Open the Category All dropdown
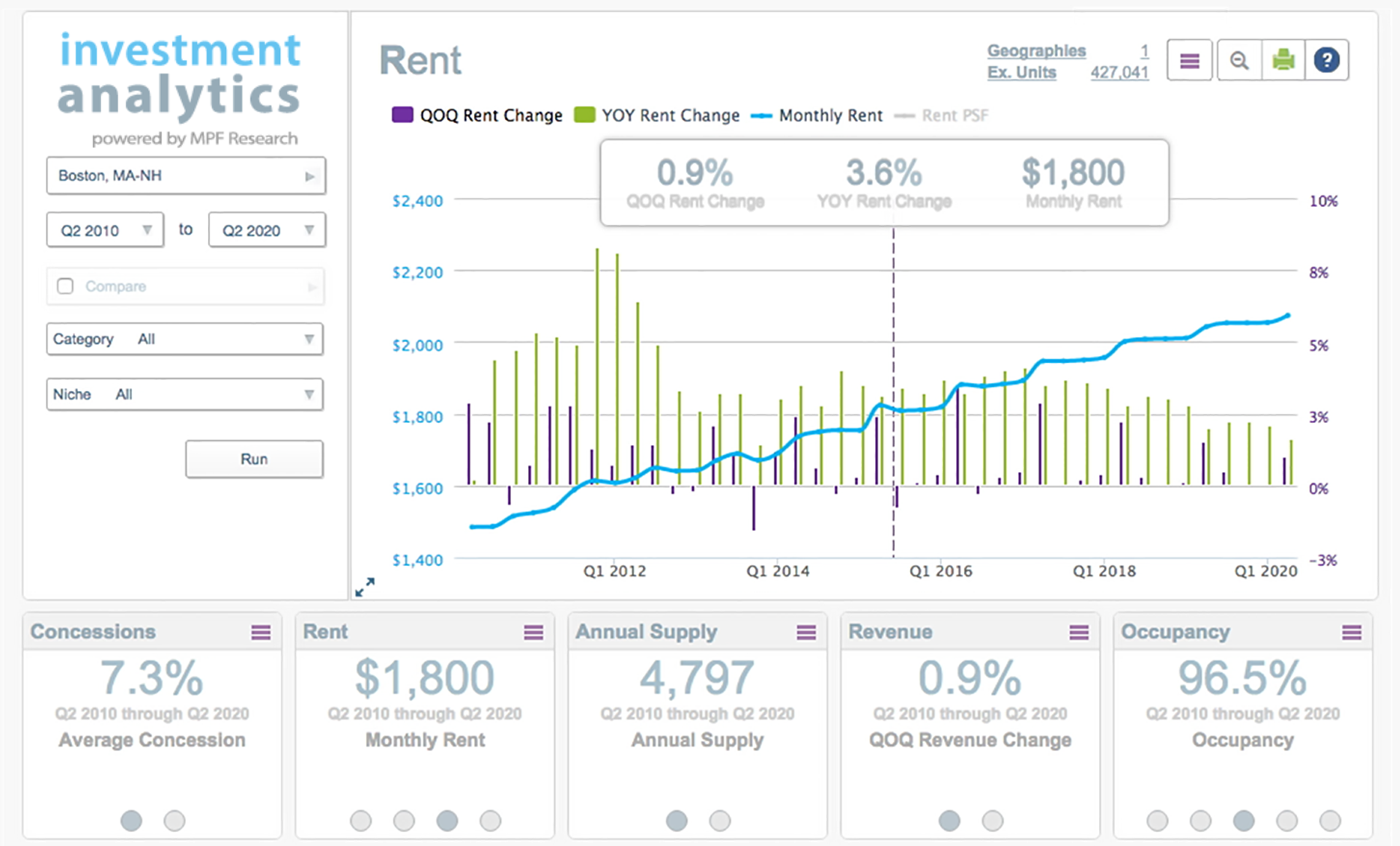This screenshot has width=1400, height=846. pos(184,339)
